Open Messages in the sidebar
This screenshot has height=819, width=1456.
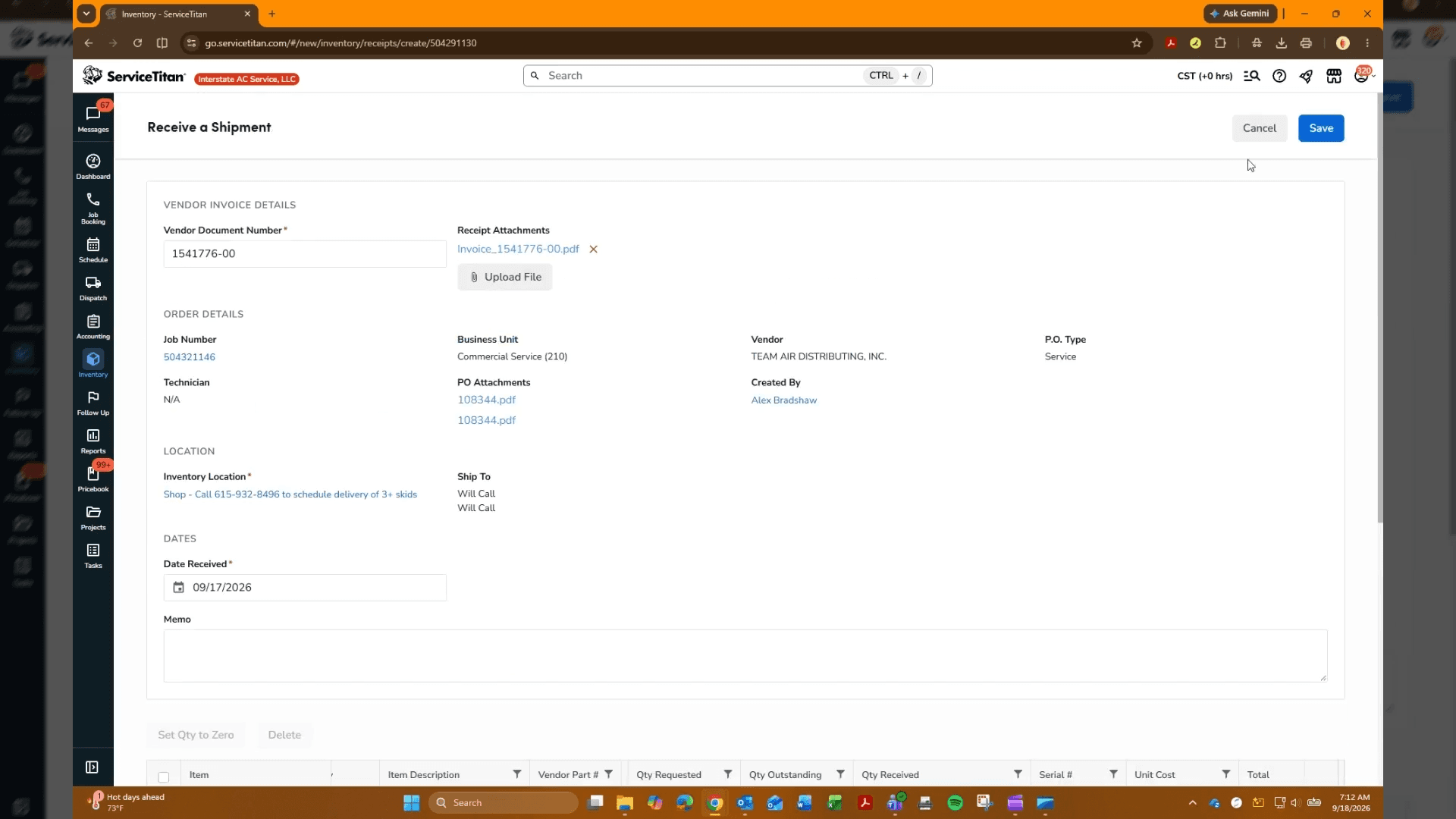pos(93,118)
